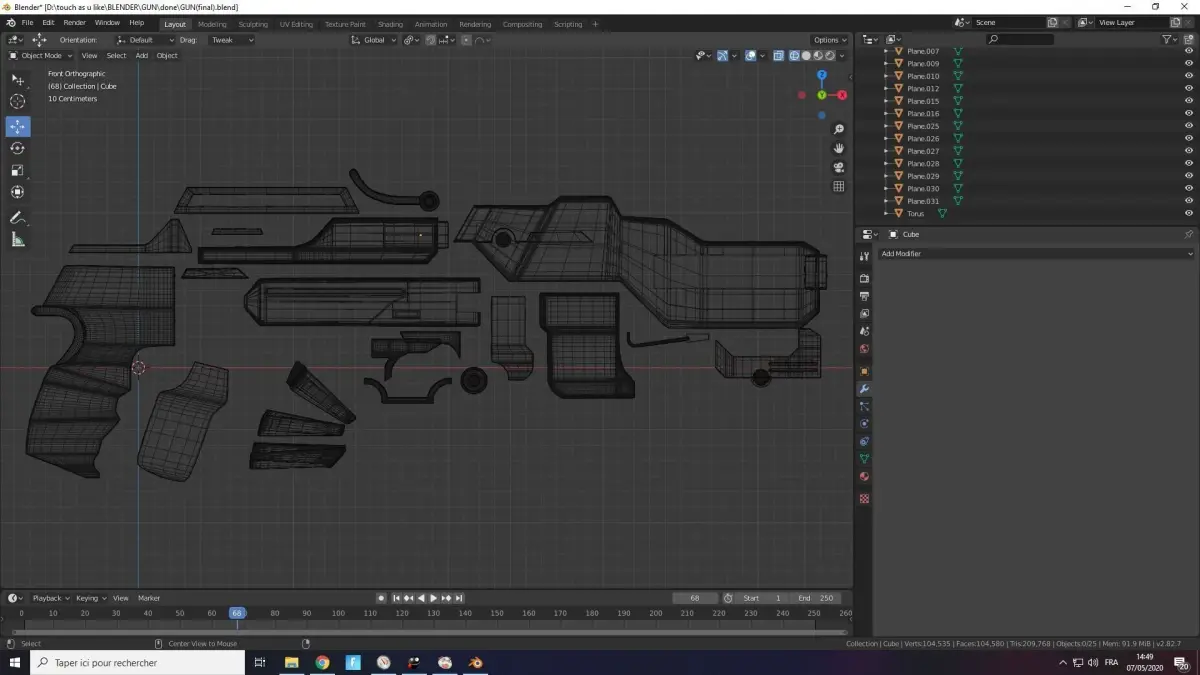Open Output properties tab
The height and width of the screenshot is (675, 1200).
pos(865,296)
